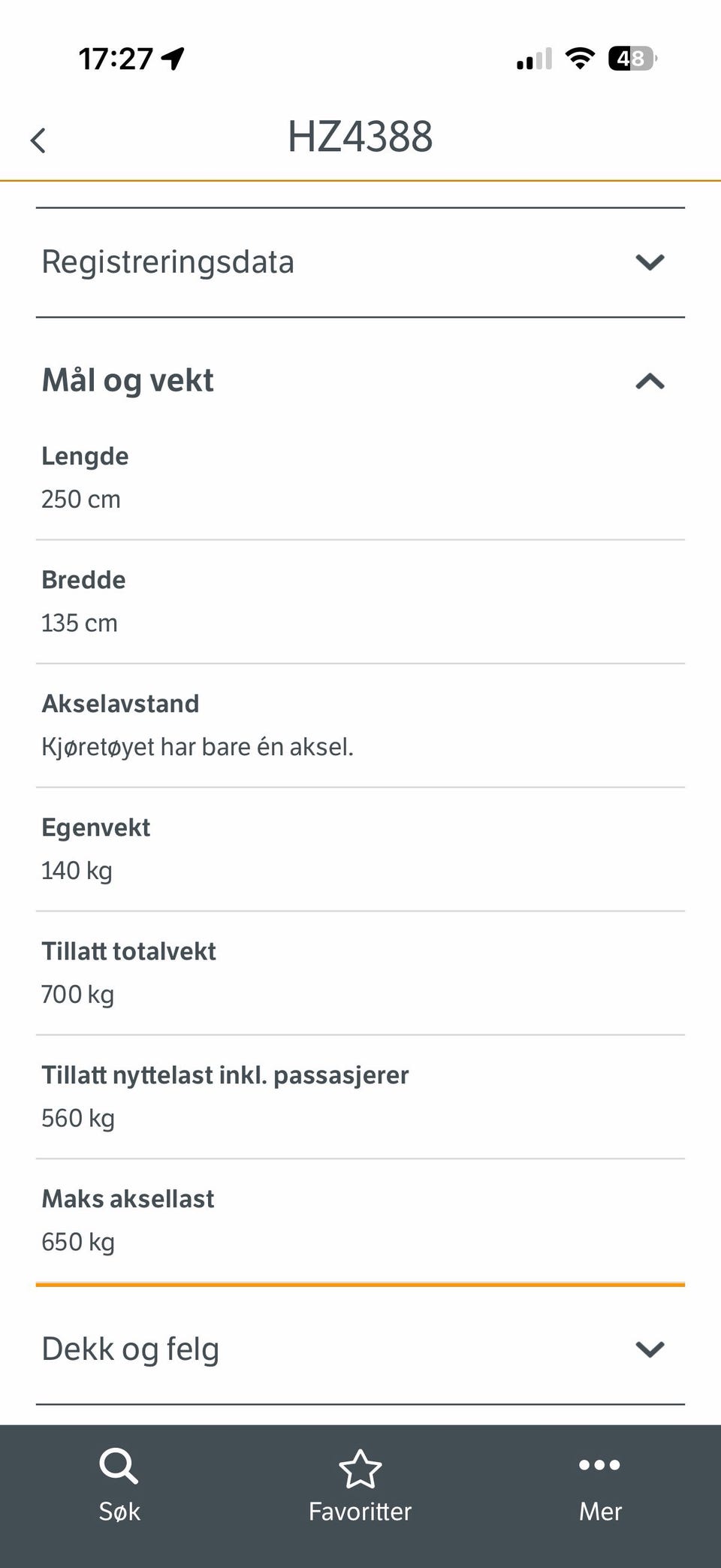The image size is (721, 1568).
Task: Tap the Mål og vekt heading
Action: tap(128, 381)
